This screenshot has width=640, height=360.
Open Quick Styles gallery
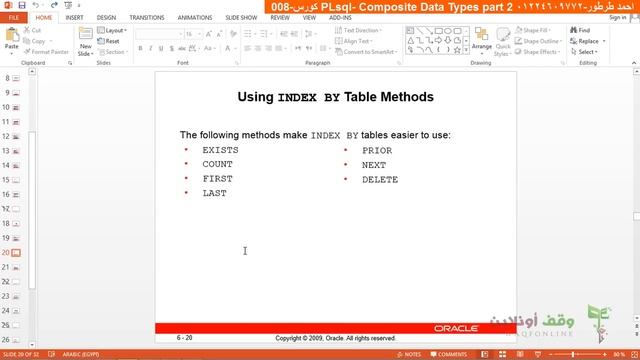point(503,42)
